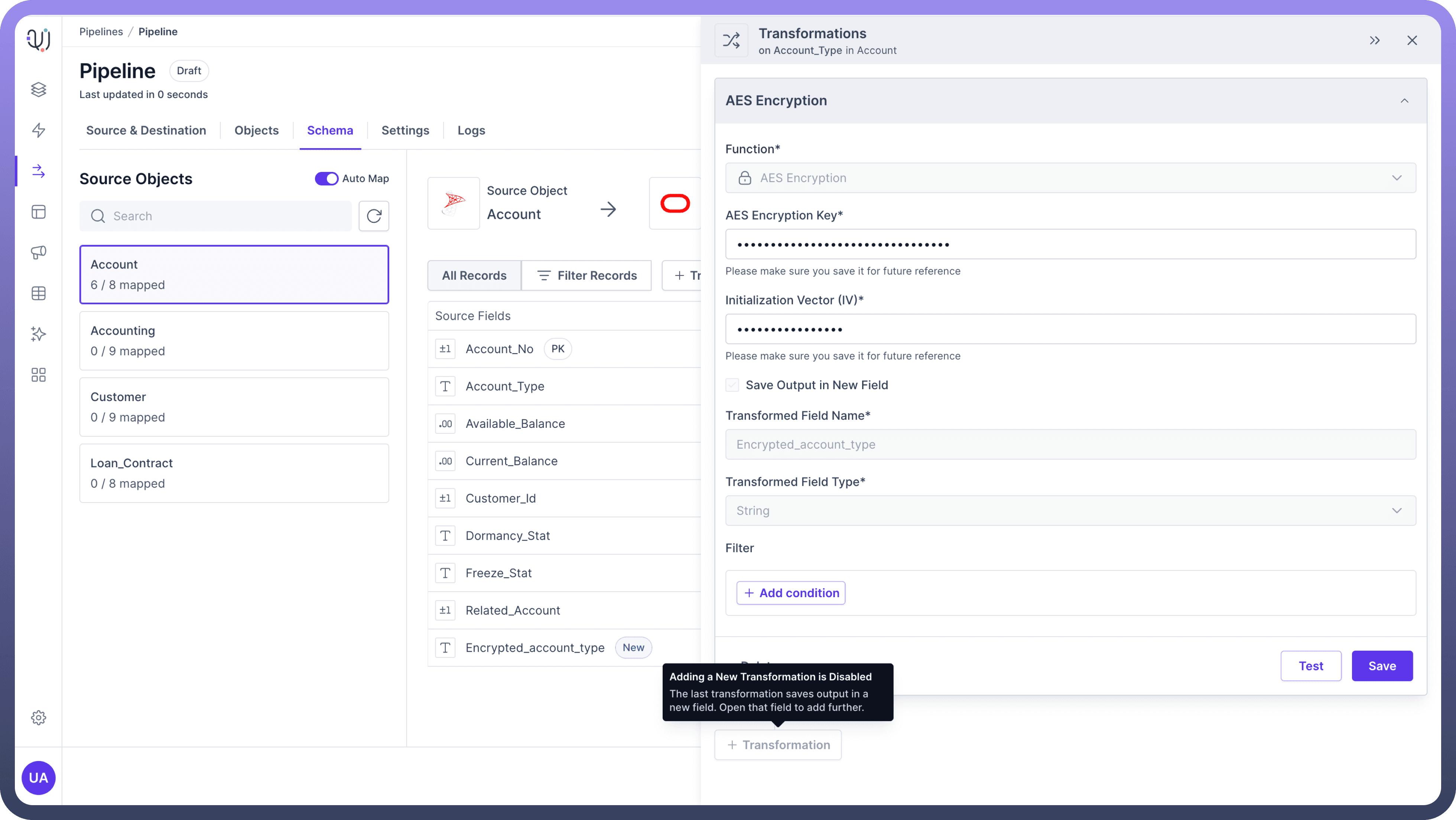Open the settings gear in sidebar
The height and width of the screenshot is (820, 1456).
pos(38,718)
